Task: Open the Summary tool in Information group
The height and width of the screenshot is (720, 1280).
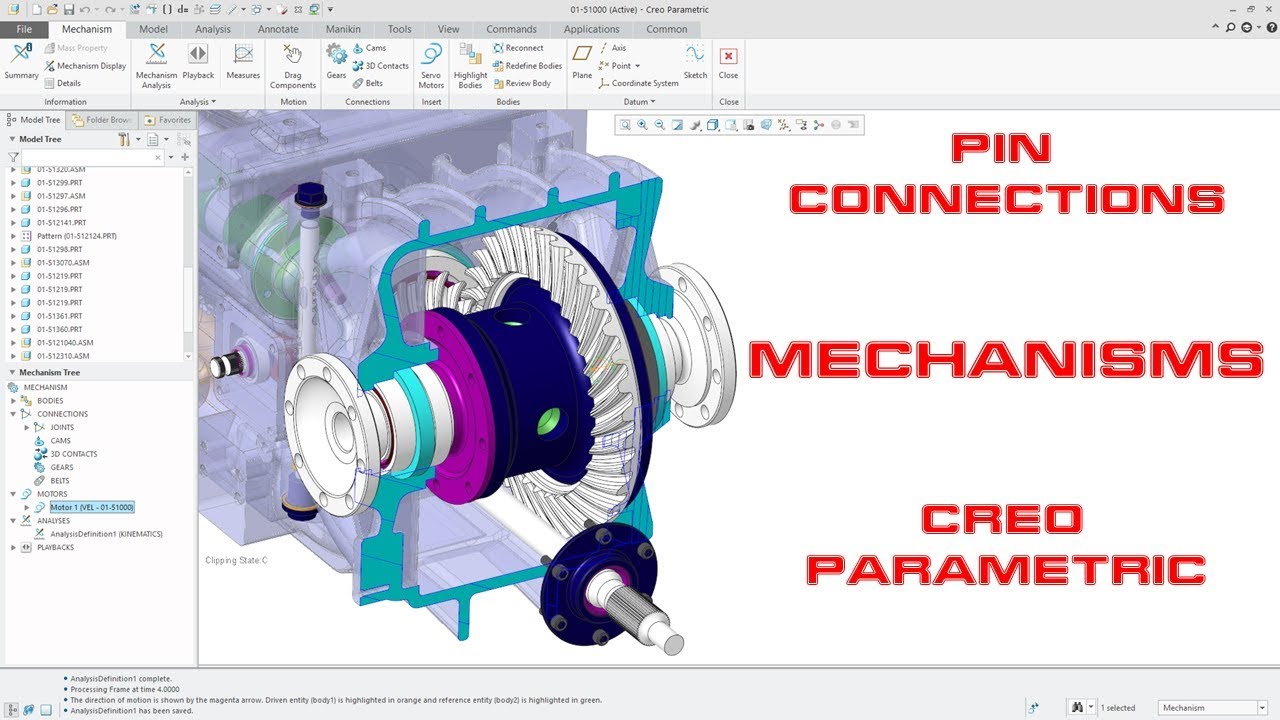Action: click(21, 61)
